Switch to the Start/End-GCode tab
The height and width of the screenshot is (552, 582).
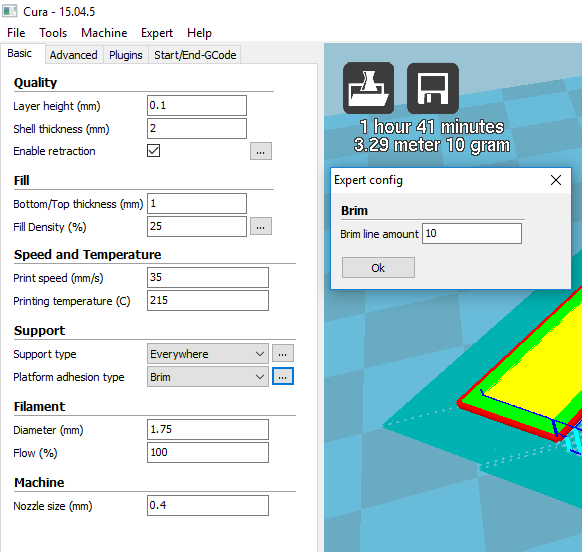[x=195, y=55]
